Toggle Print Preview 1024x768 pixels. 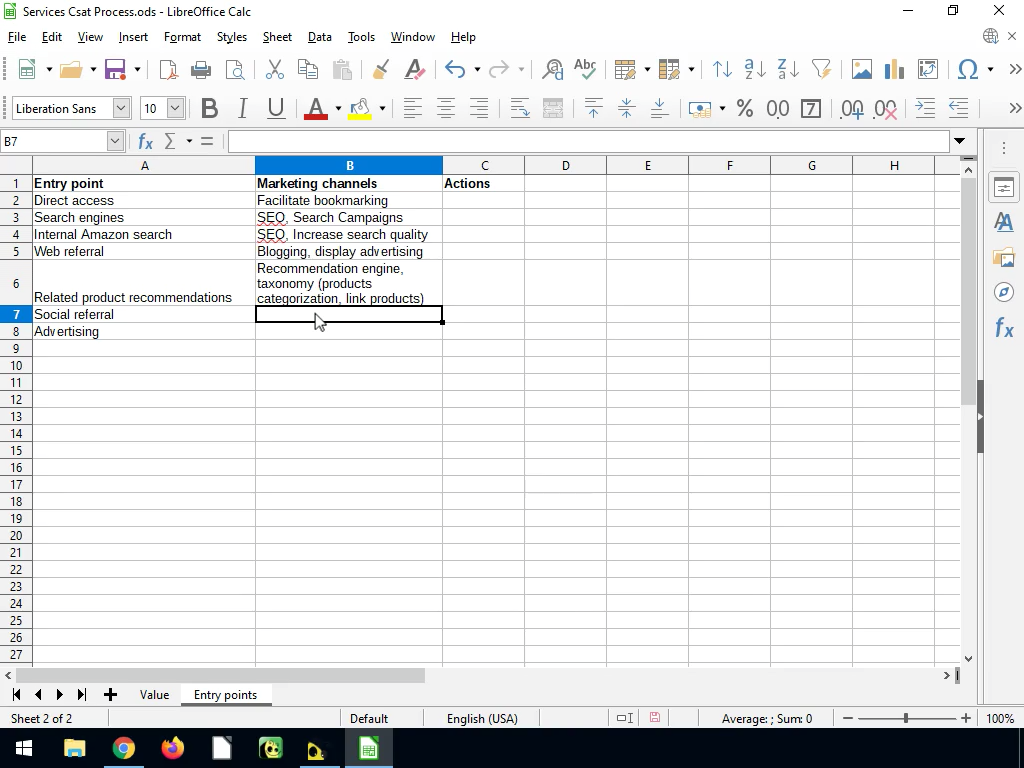[234, 69]
